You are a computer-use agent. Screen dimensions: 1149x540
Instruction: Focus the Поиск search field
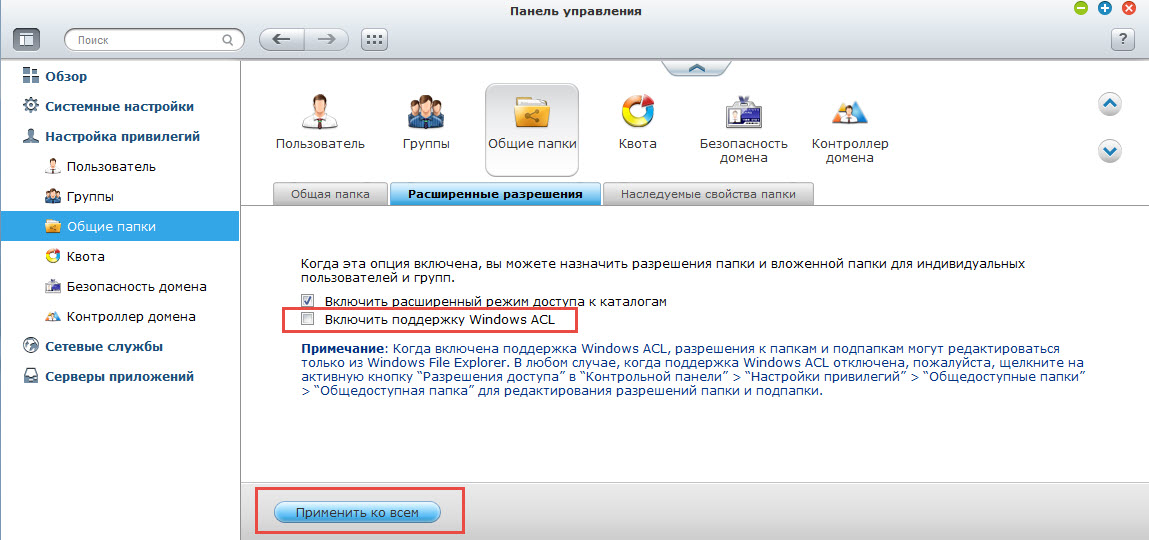pyautogui.click(x=153, y=40)
